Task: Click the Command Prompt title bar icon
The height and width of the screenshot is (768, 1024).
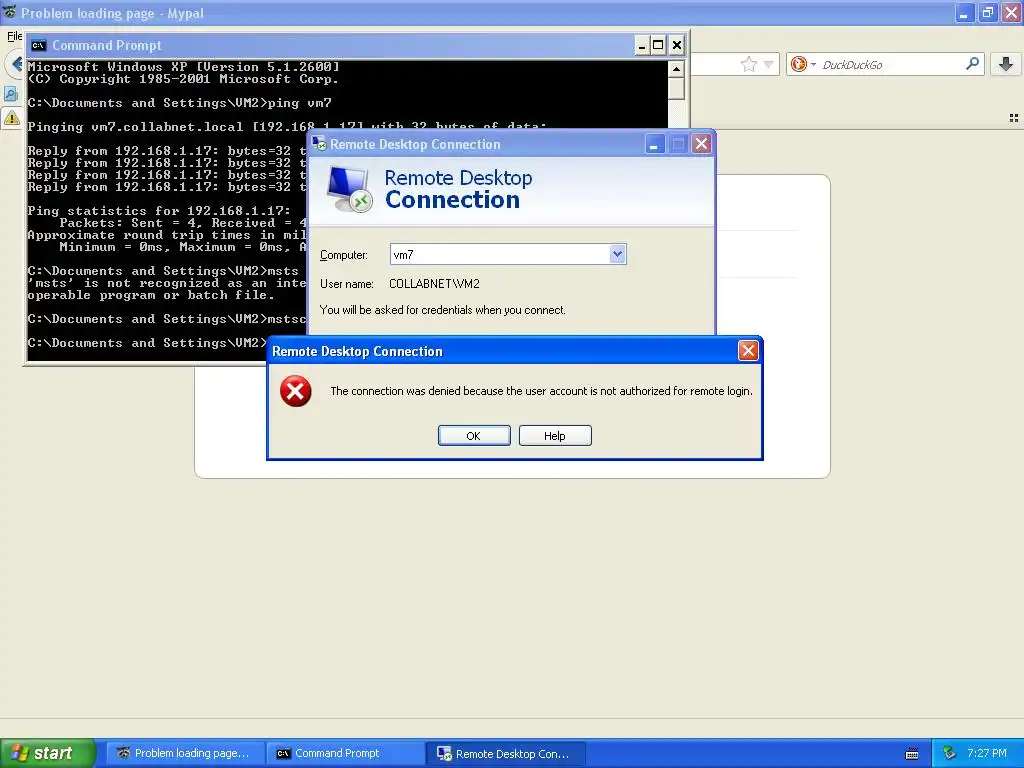Action: coord(39,45)
